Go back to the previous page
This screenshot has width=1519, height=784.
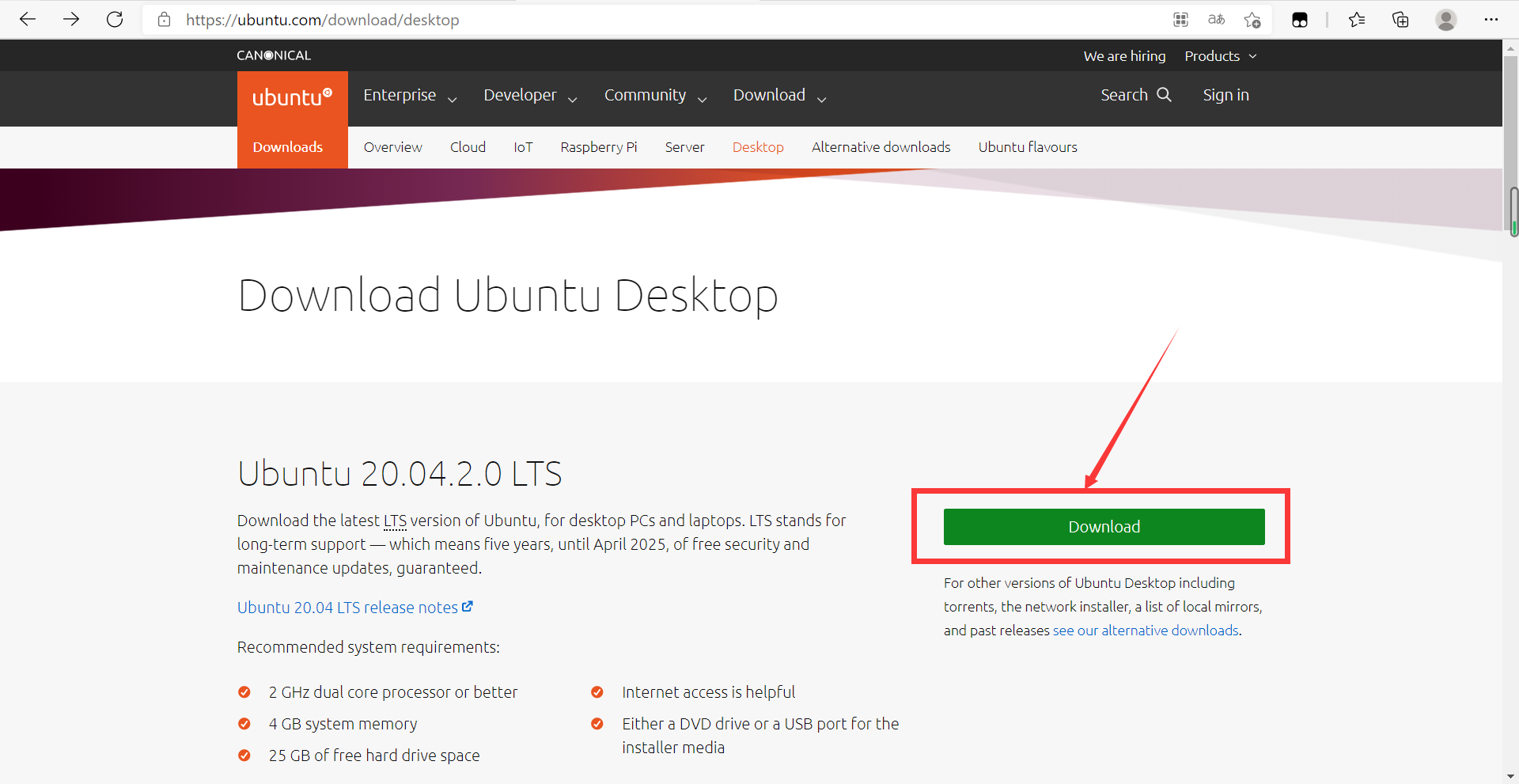[28, 20]
